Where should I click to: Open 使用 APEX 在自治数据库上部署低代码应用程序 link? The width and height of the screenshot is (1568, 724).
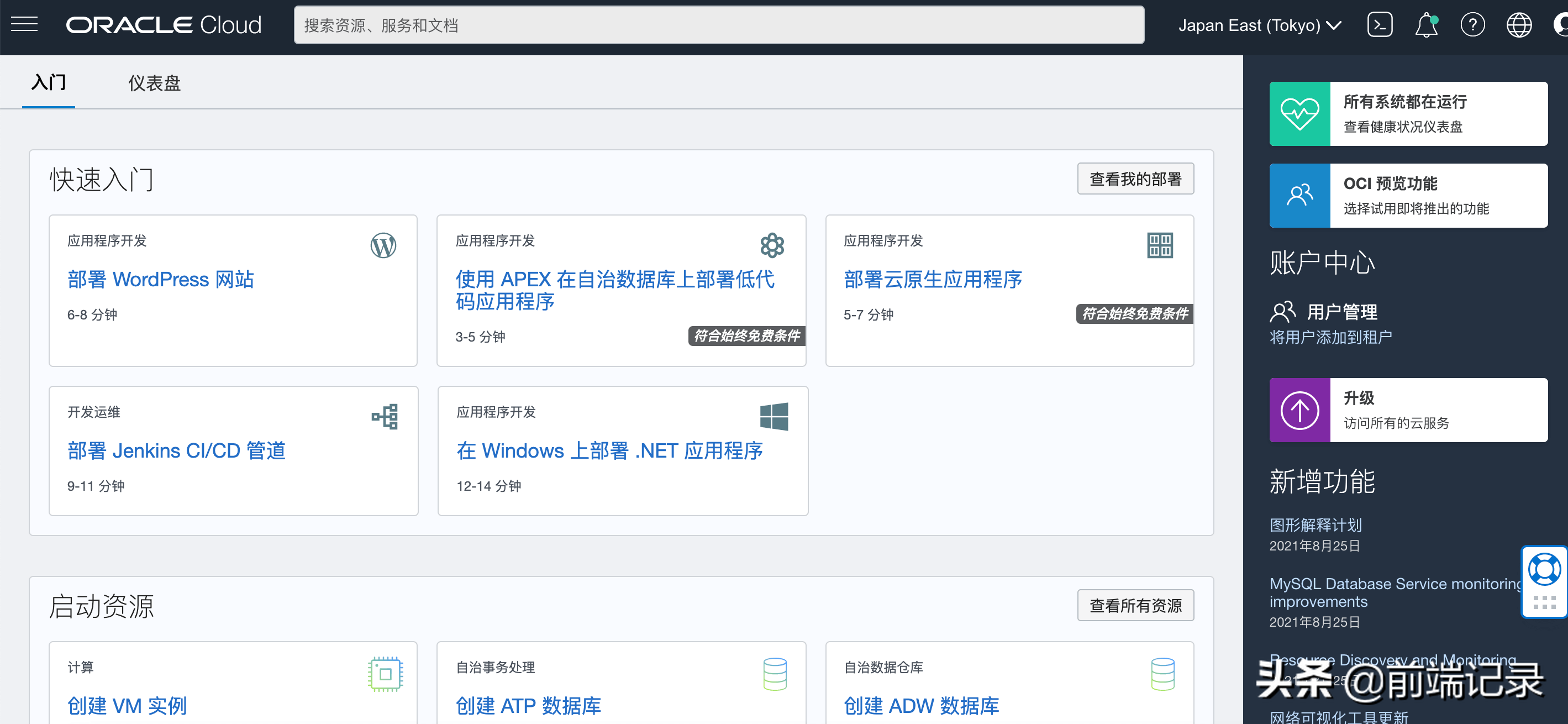[615, 290]
